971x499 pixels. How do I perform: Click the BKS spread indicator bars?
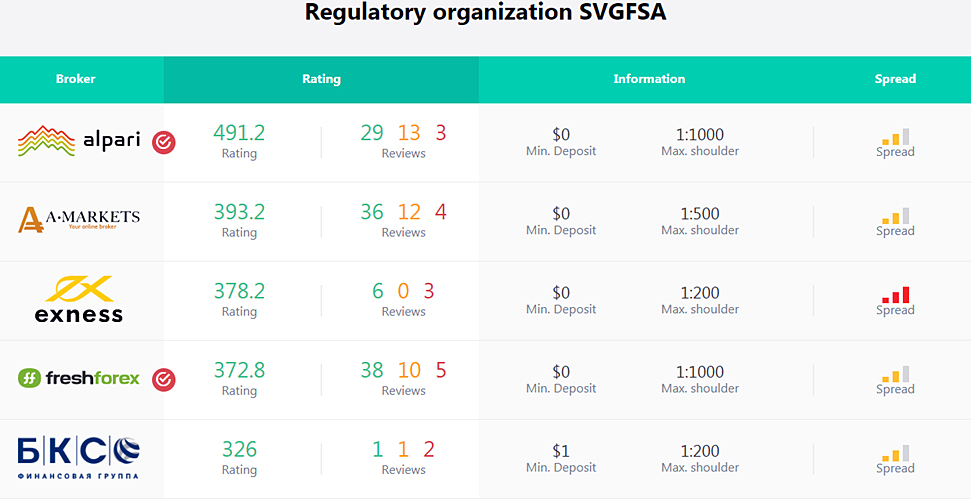pyautogui.click(x=895, y=452)
